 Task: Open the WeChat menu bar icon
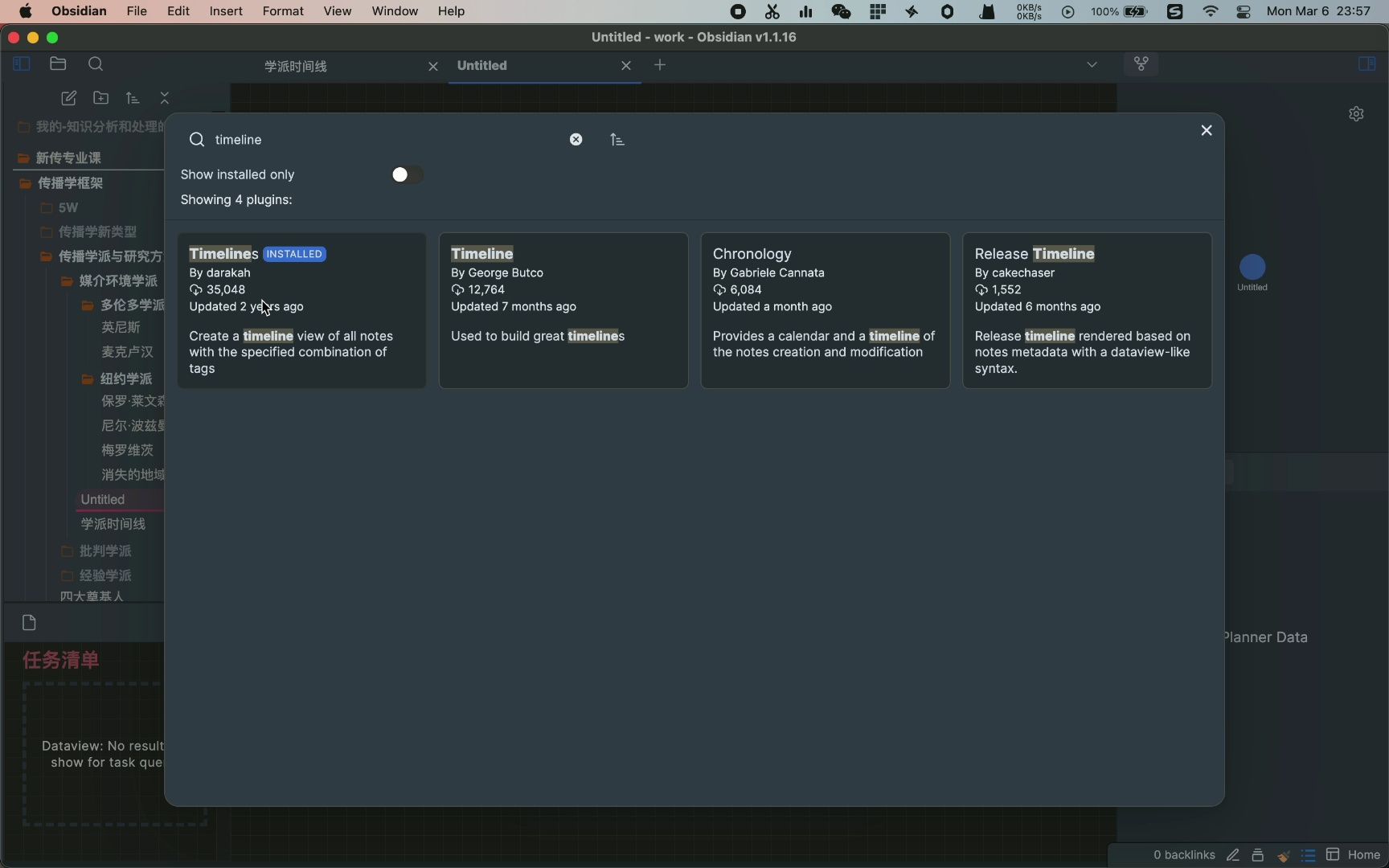pos(841,12)
